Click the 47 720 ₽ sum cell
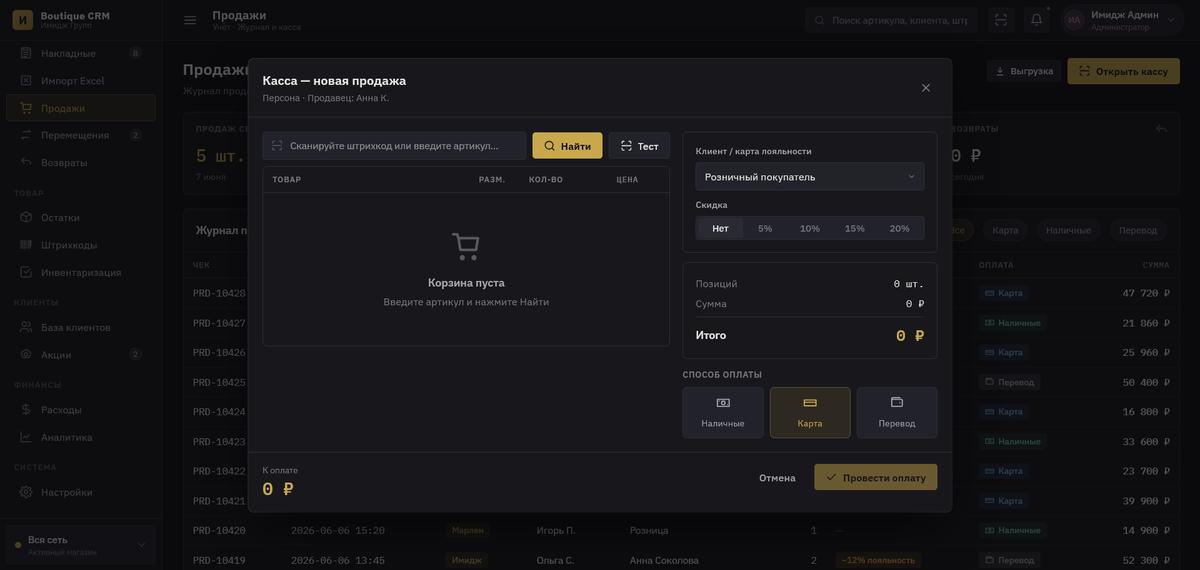Screen dimensions: 1200x570 click(x=1146, y=293)
